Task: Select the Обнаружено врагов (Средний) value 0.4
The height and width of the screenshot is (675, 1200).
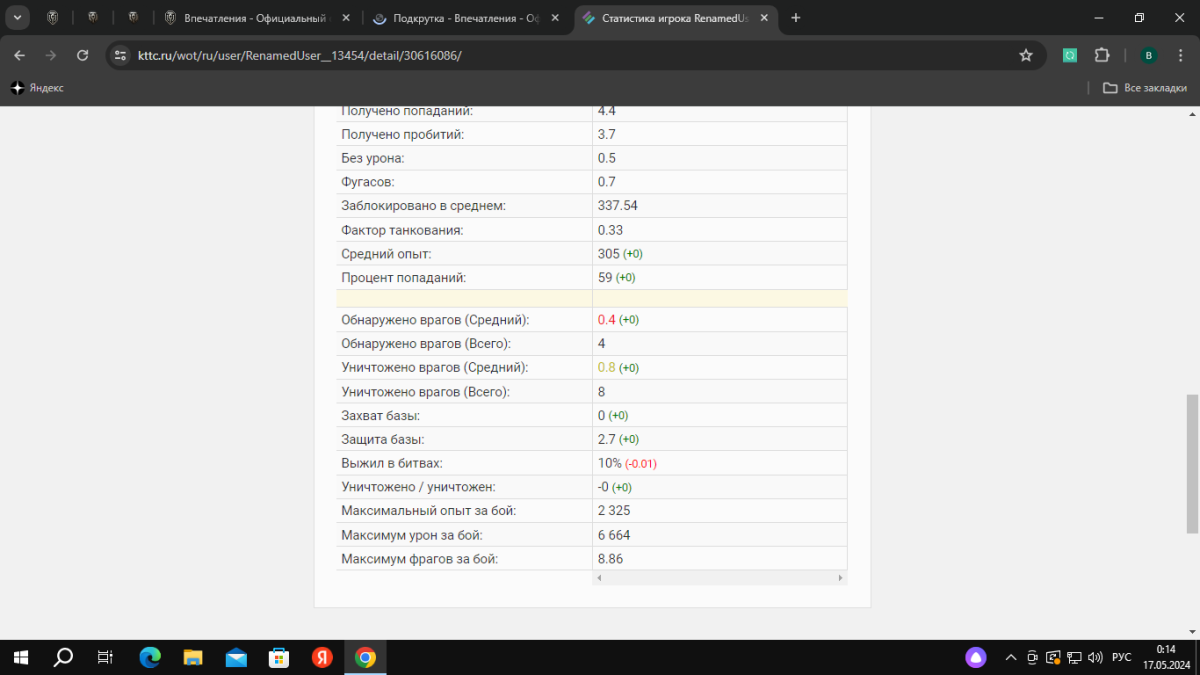Action: (607, 320)
